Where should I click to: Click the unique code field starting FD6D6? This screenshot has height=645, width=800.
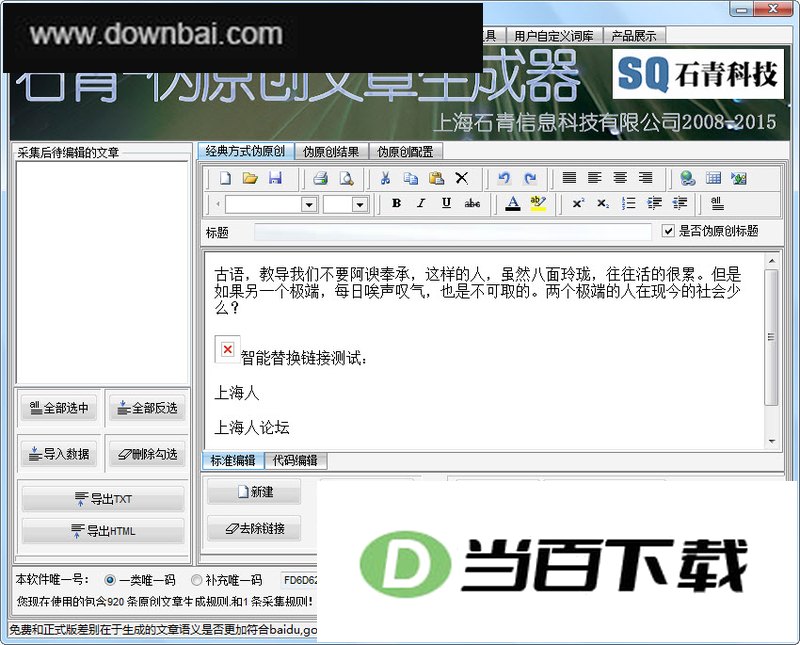pos(299,580)
